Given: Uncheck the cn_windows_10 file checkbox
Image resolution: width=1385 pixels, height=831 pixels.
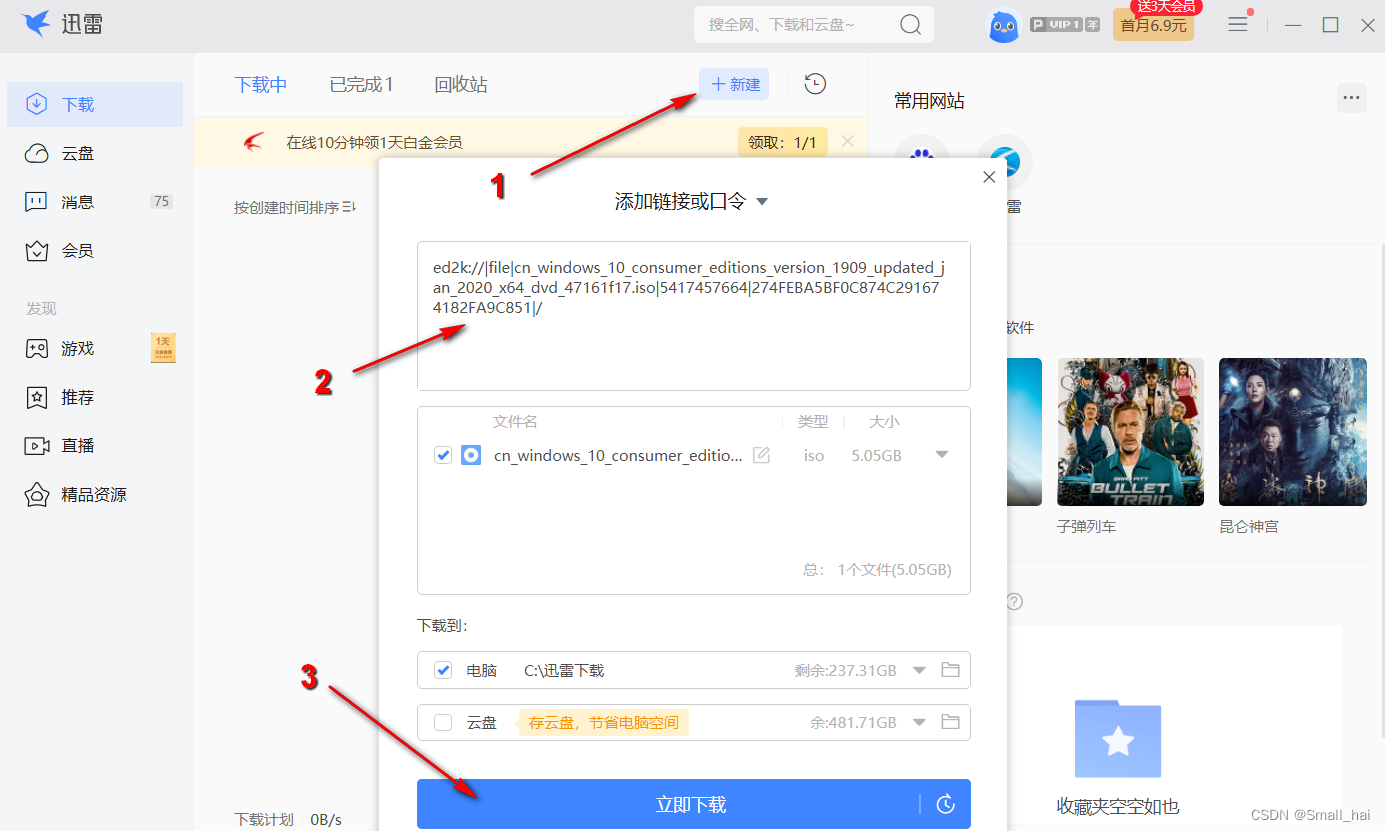Looking at the screenshot, I should coord(443,455).
